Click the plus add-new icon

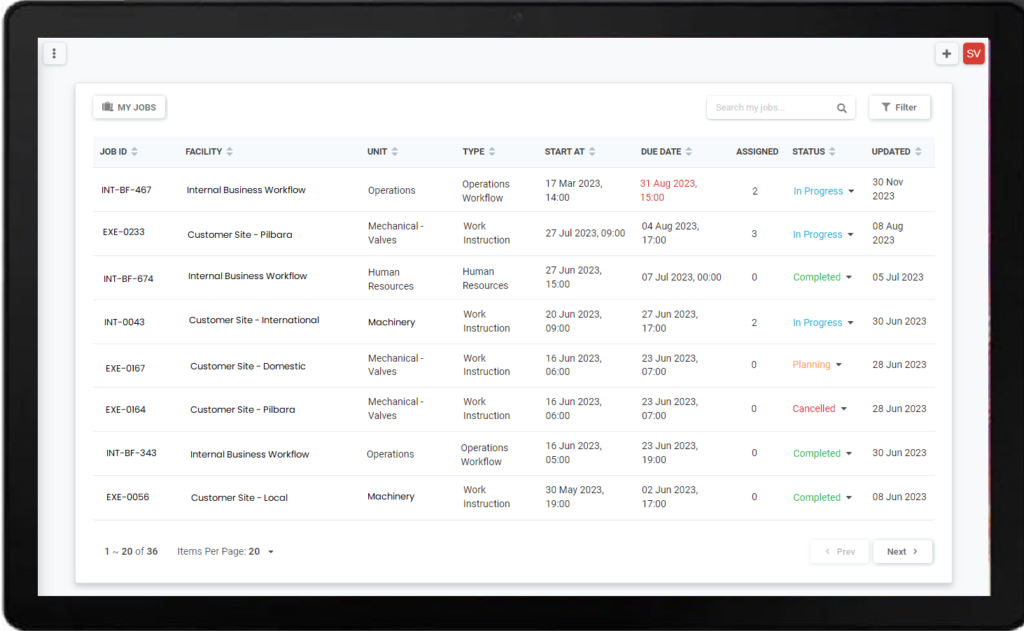946,54
